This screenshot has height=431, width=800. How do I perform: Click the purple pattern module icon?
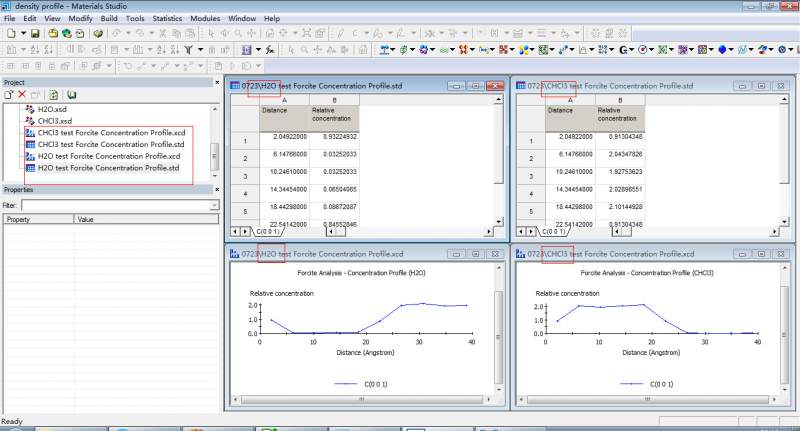click(x=682, y=49)
